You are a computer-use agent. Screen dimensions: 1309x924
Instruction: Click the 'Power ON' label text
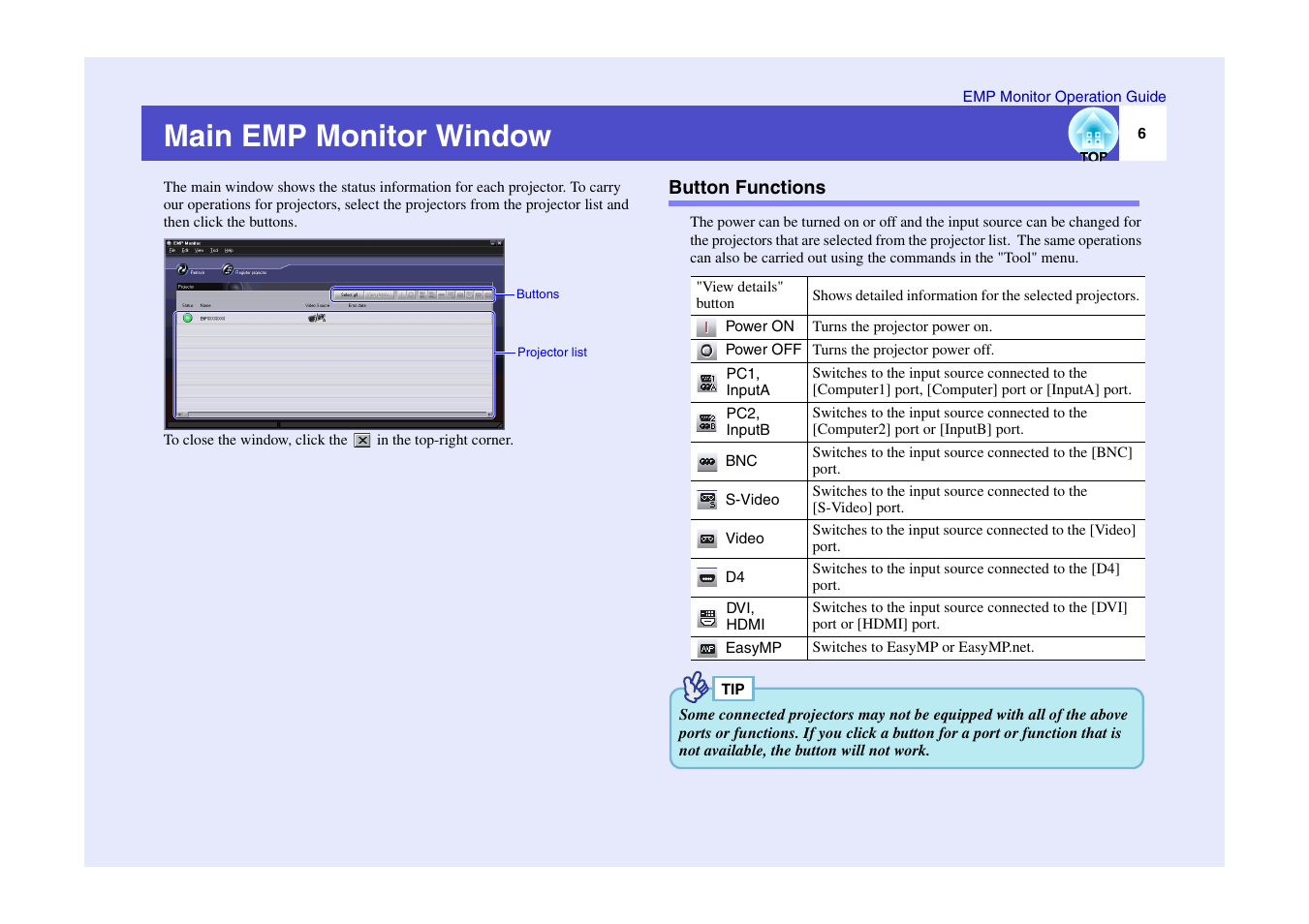(x=760, y=326)
